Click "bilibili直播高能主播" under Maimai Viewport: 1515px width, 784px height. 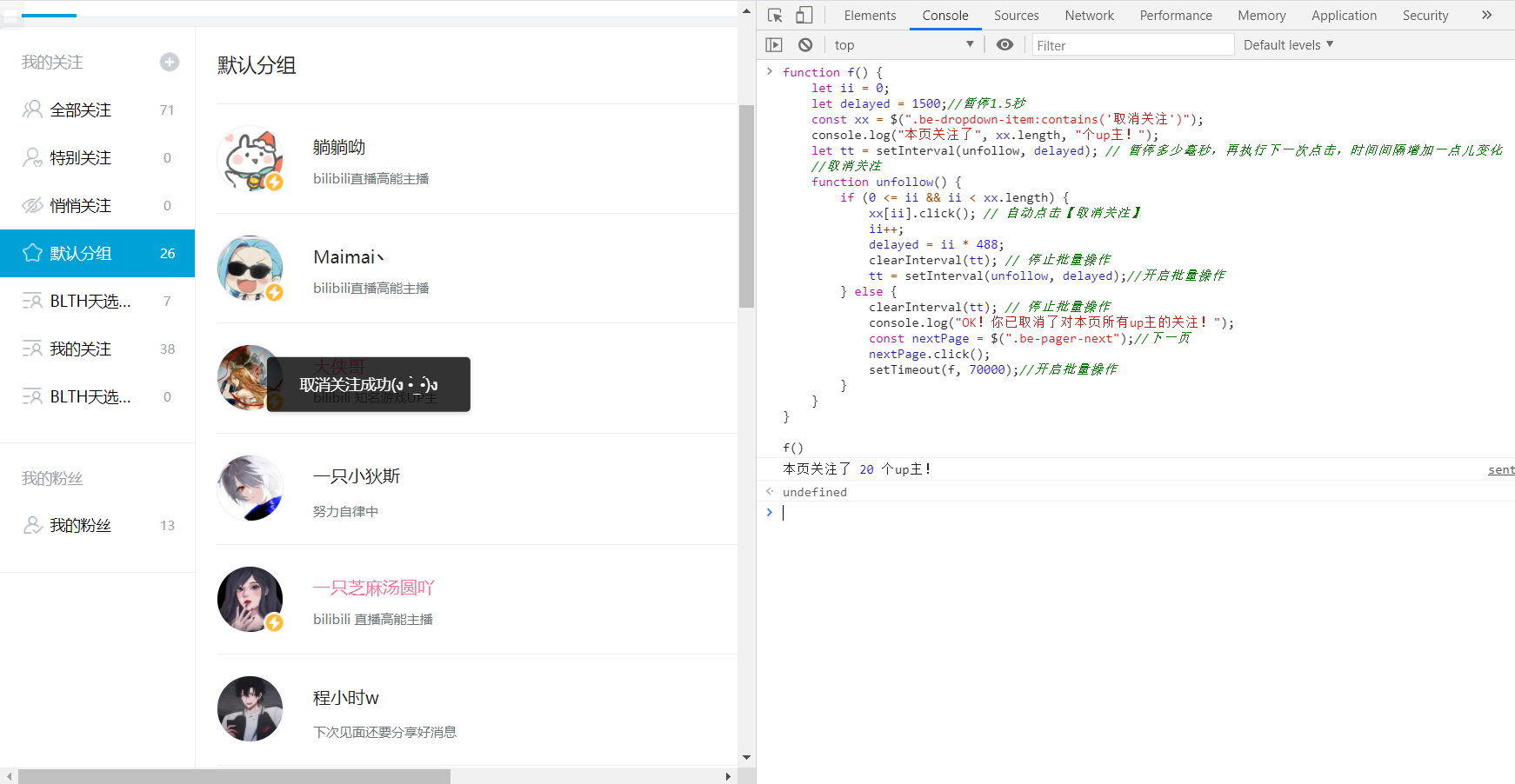pyautogui.click(x=370, y=288)
